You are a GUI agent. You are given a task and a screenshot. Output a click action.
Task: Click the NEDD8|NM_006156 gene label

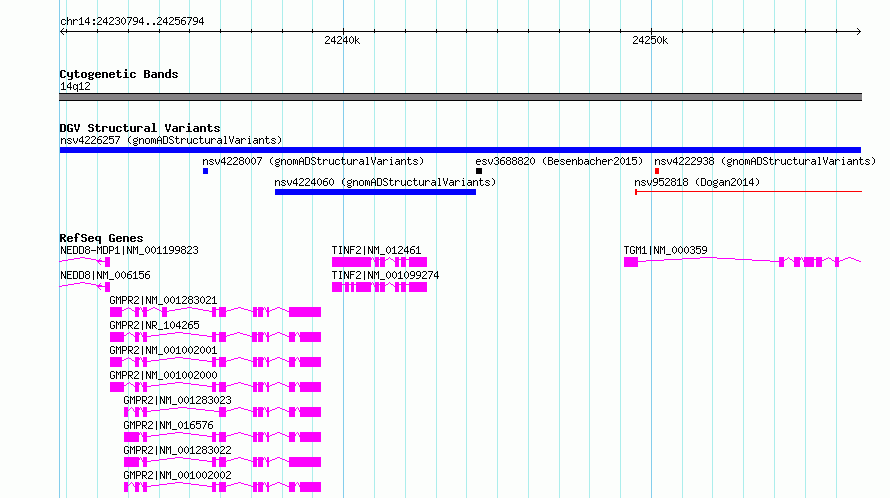(x=105, y=275)
